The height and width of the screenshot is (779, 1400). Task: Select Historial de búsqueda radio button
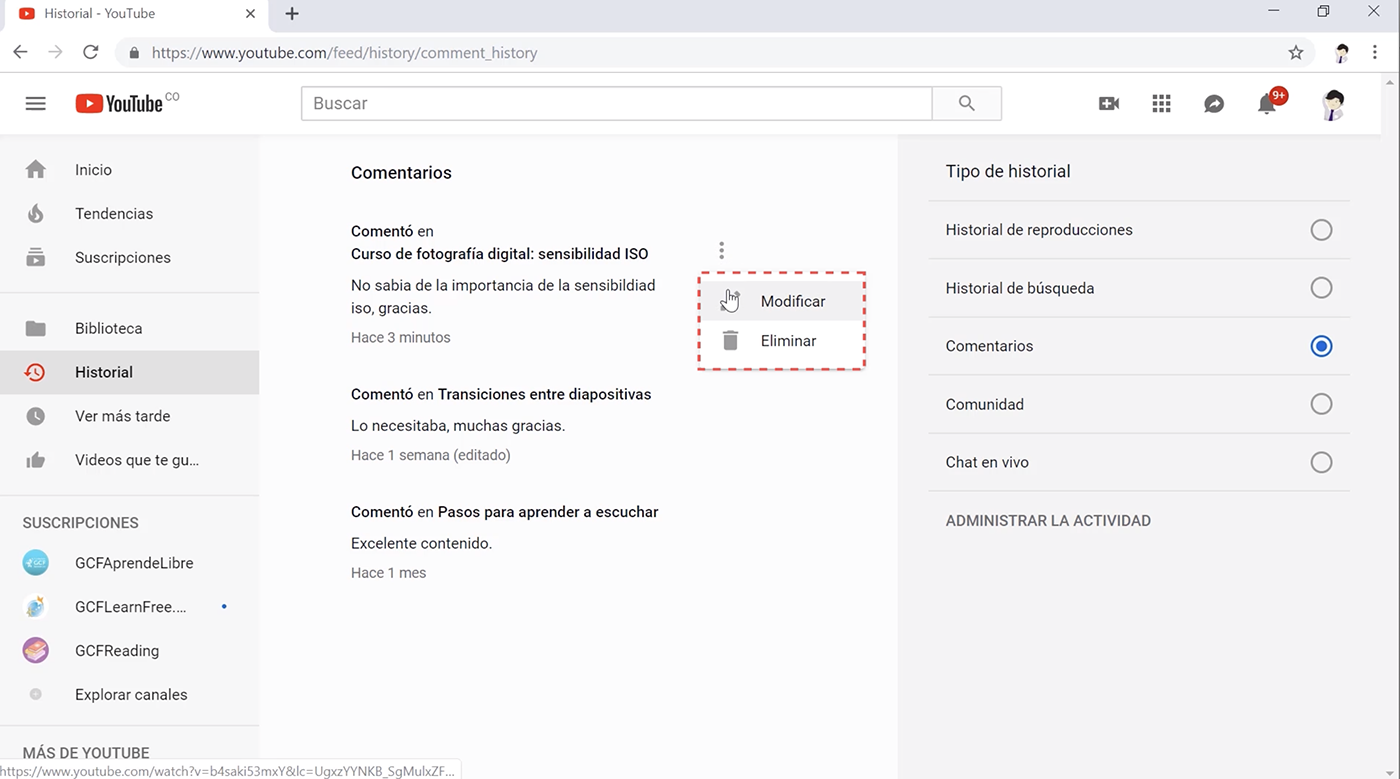tap(1321, 288)
